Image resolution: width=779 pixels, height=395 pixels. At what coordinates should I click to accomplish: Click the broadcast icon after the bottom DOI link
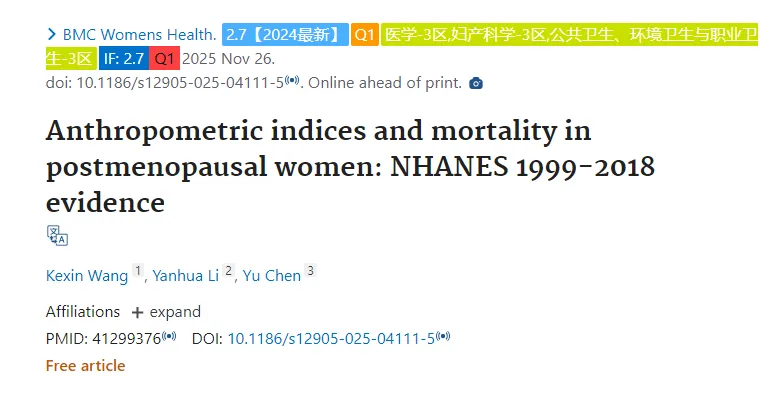coord(443,336)
